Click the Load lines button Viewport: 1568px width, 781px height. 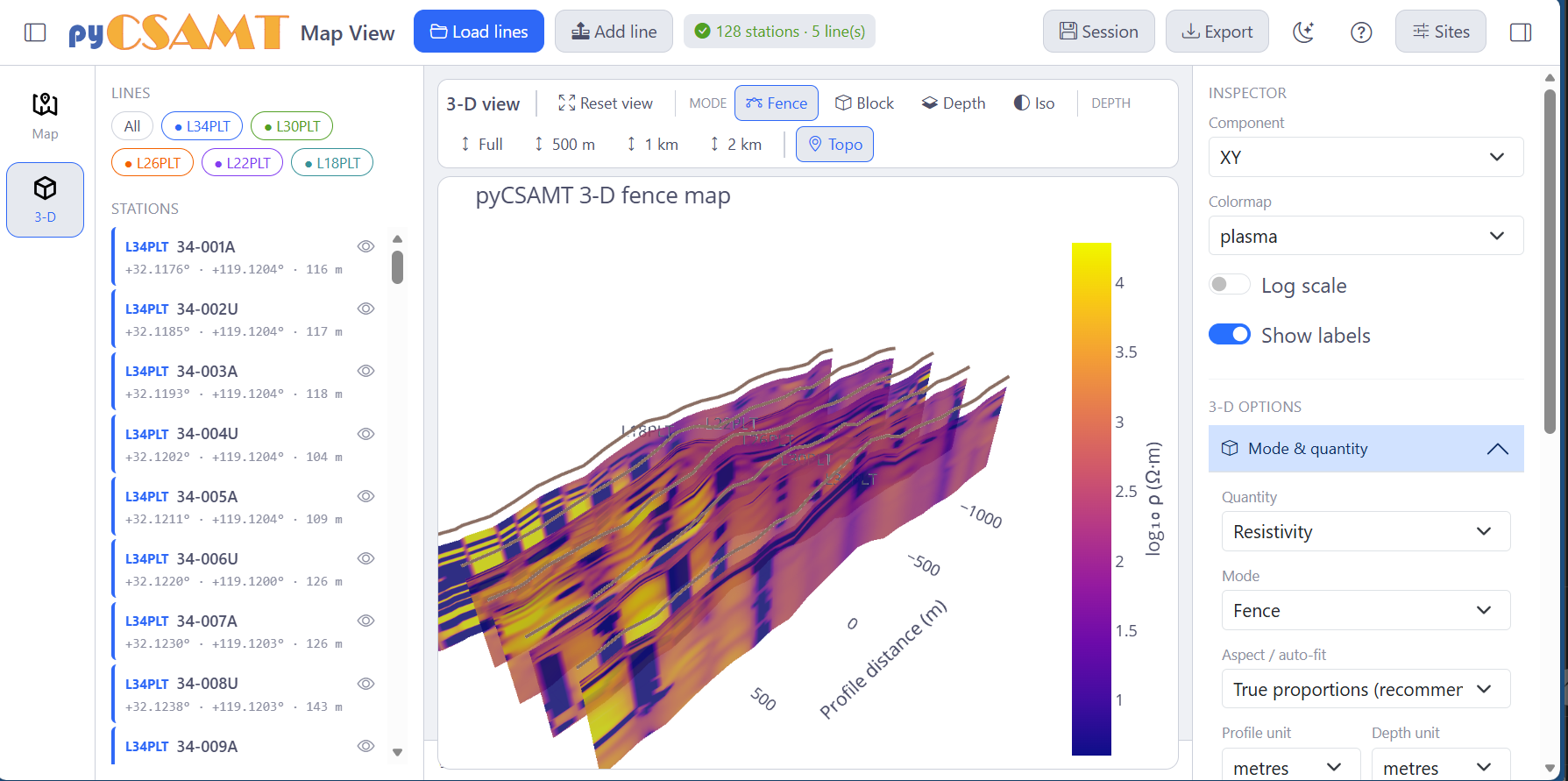tap(479, 32)
